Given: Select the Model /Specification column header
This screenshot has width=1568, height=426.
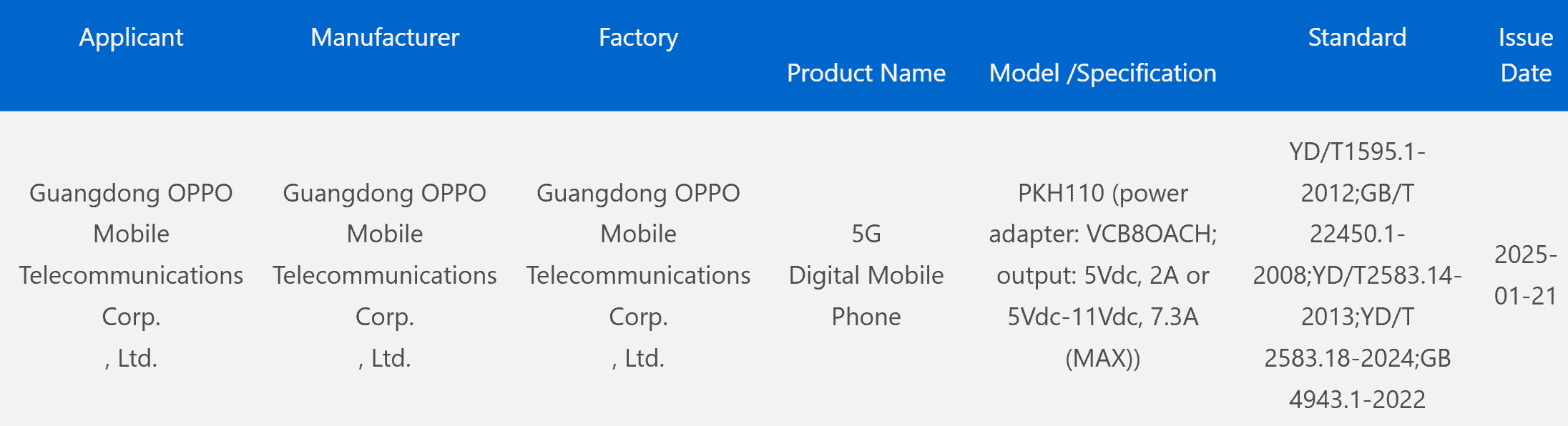Looking at the screenshot, I should [1102, 73].
